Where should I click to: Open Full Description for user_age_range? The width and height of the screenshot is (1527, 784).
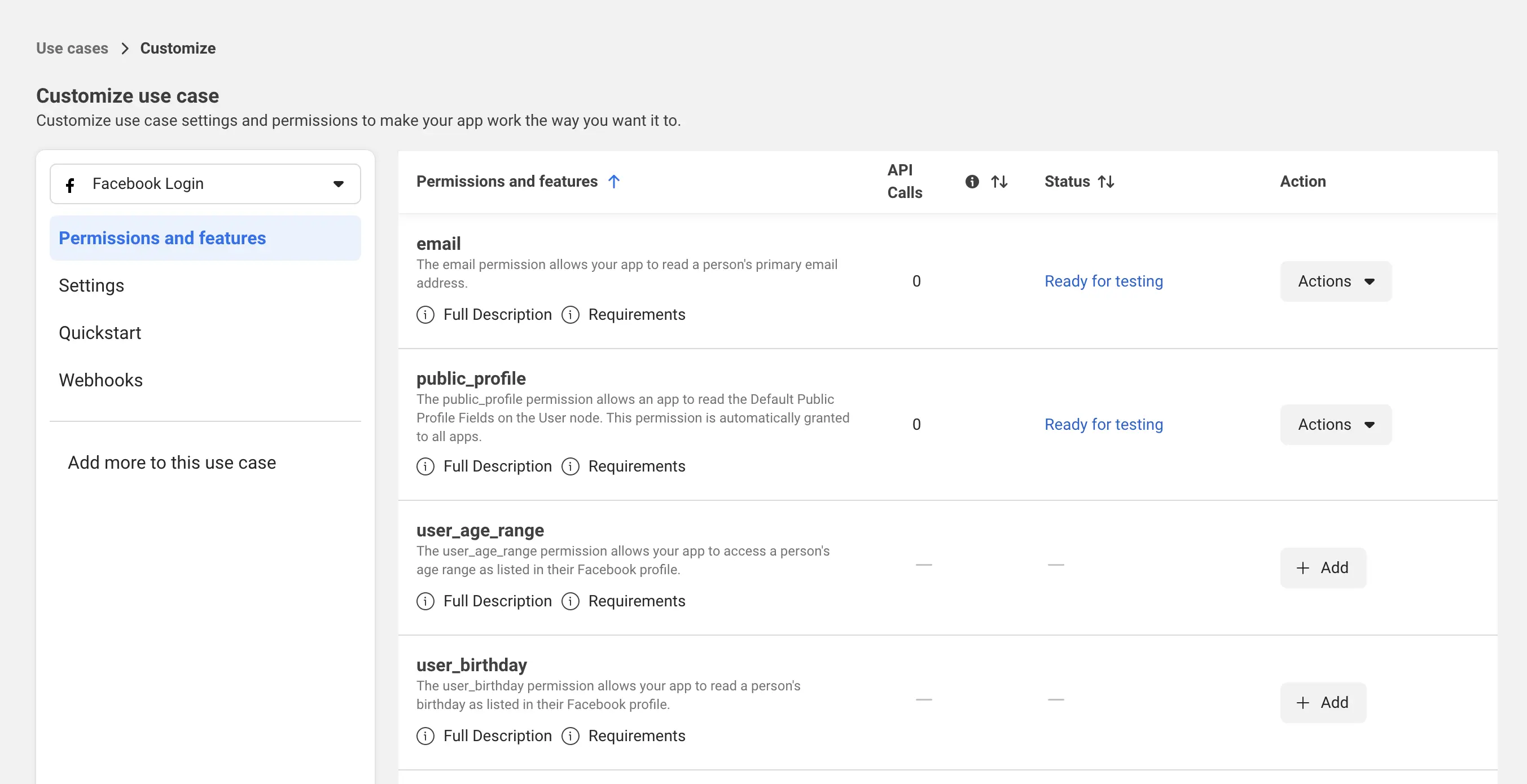tap(497, 601)
